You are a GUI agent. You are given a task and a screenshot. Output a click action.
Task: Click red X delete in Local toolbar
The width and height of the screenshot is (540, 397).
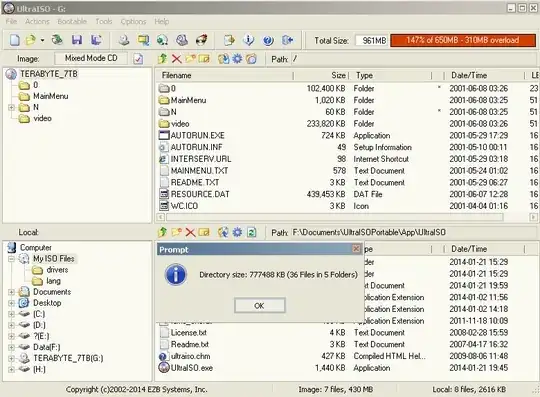[x=190, y=232]
